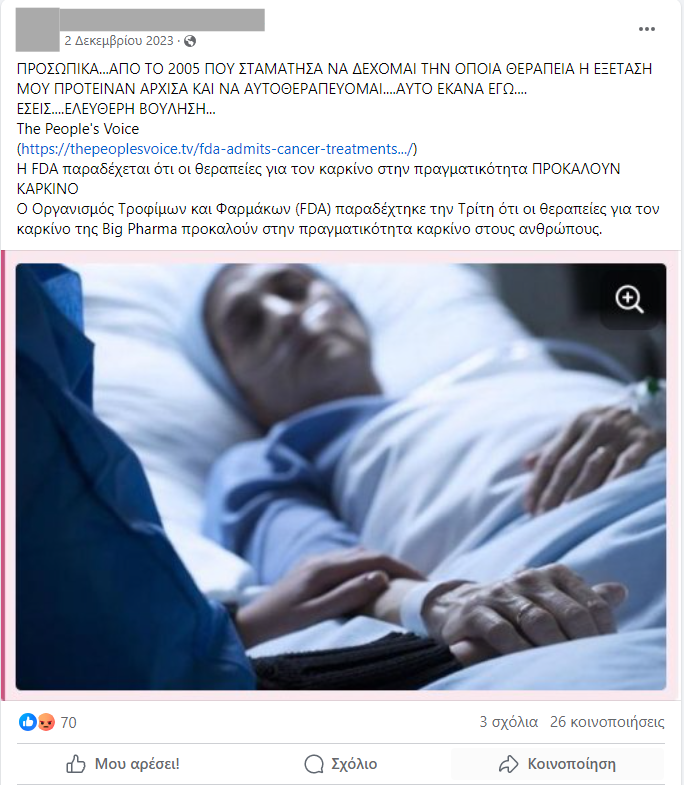The image size is (684, 785).
Task: Open the hospital patient photo
Action: [340, 477]
